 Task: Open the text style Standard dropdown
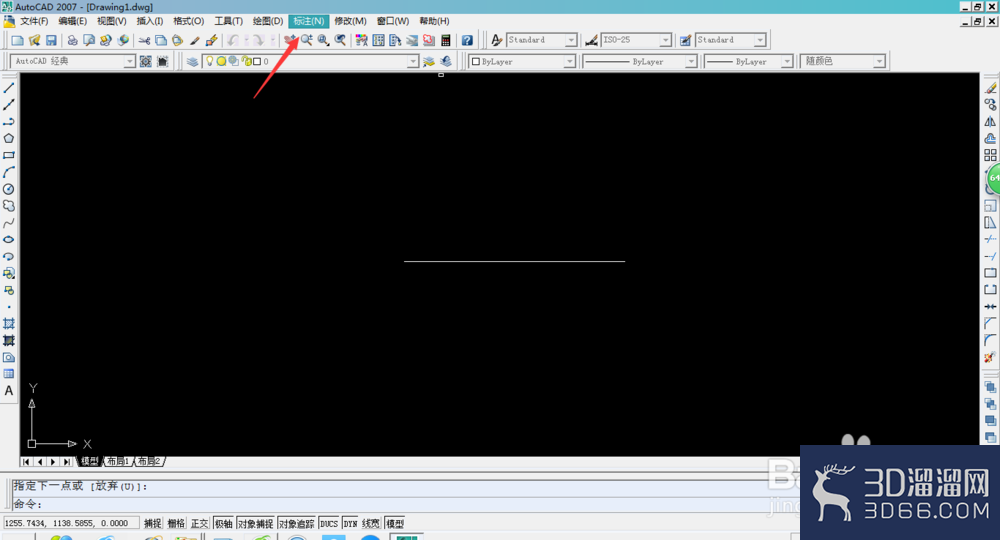[571, 40]
